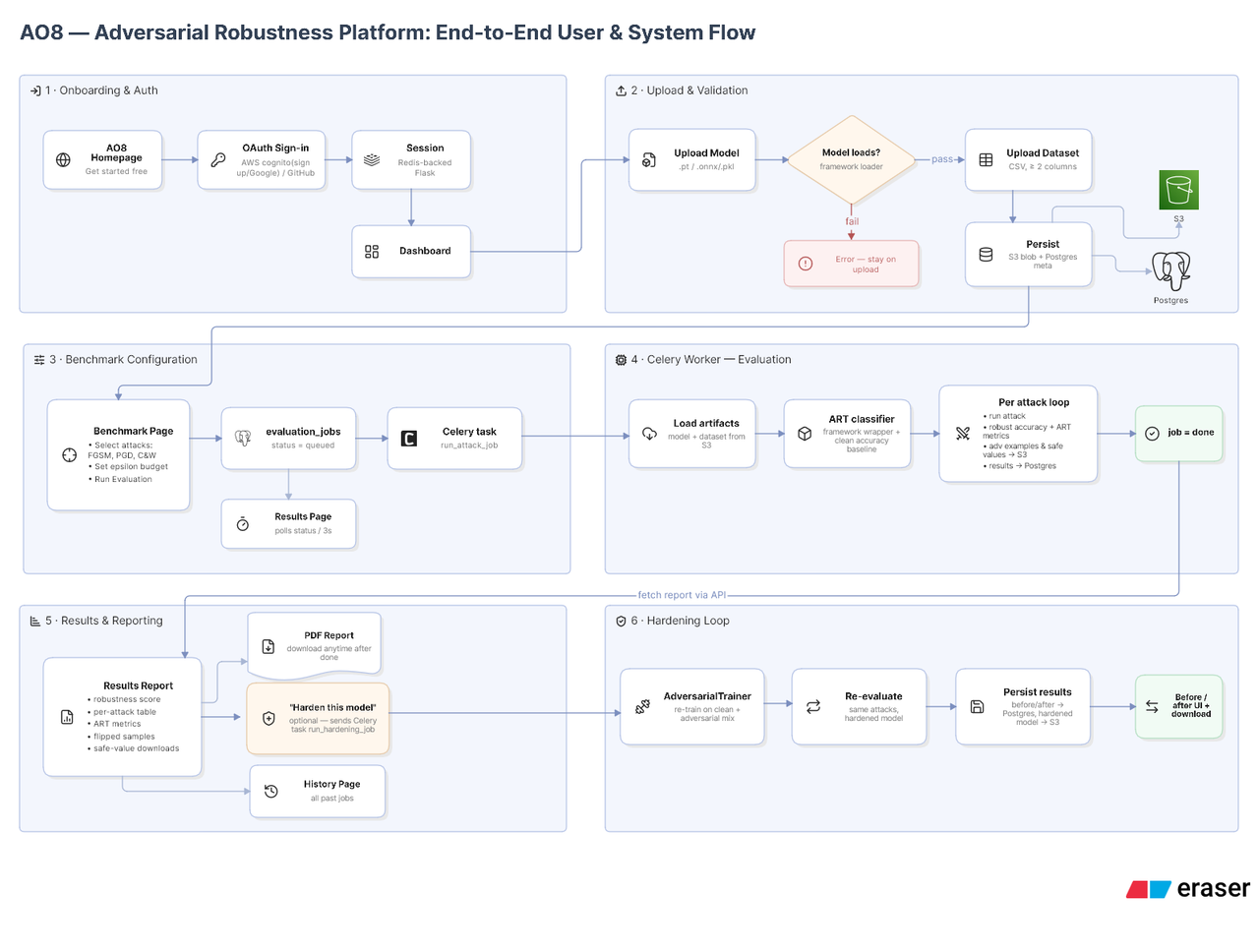Click the 'fetch report via API' connector label

click(x=682, y=595)
